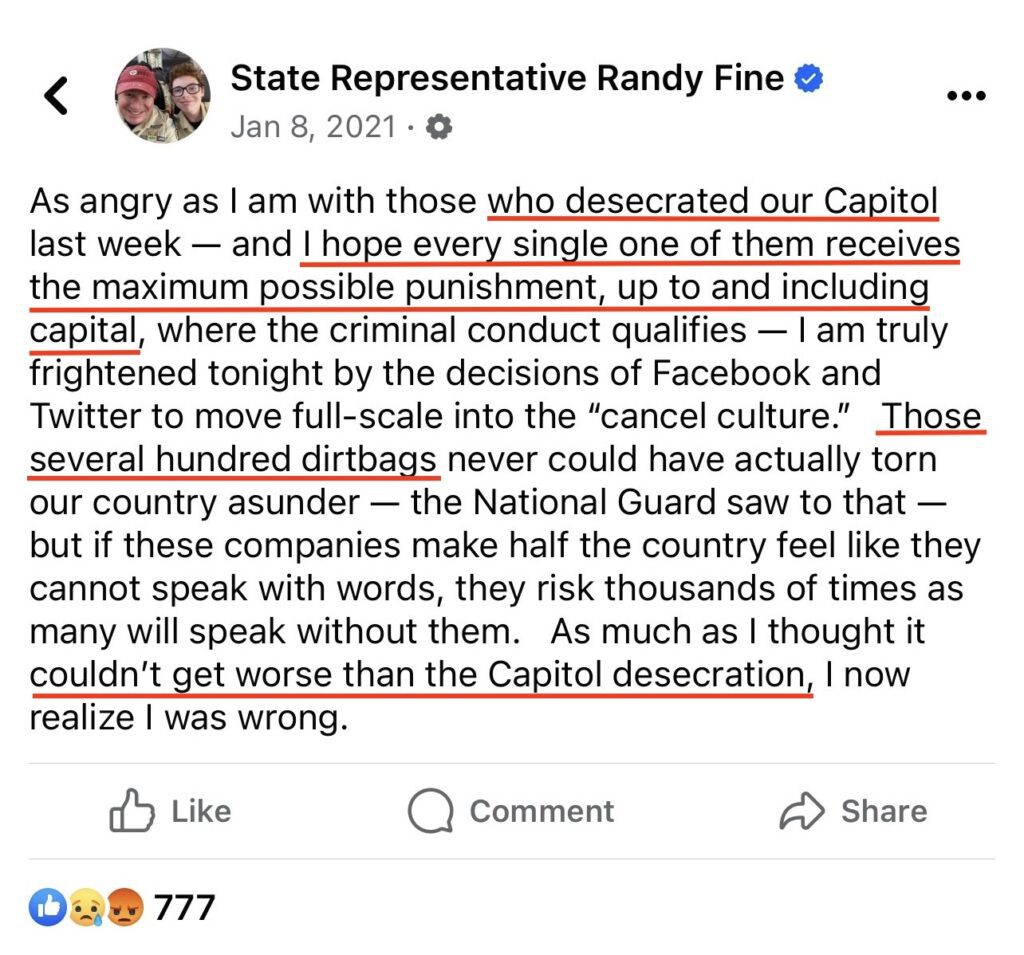1024x955 pixels.
Task: Open the Jan 8, 2021 timestamp
Action: point(313,128)
